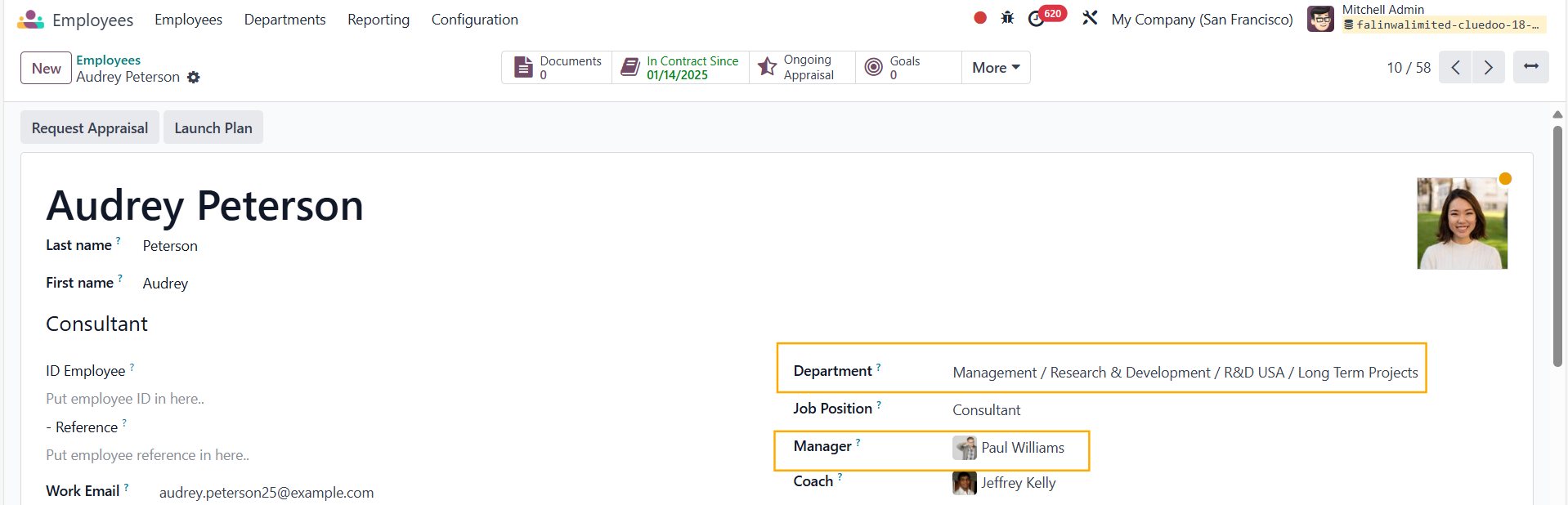Click the Employees app logo icon

(30, 20)
